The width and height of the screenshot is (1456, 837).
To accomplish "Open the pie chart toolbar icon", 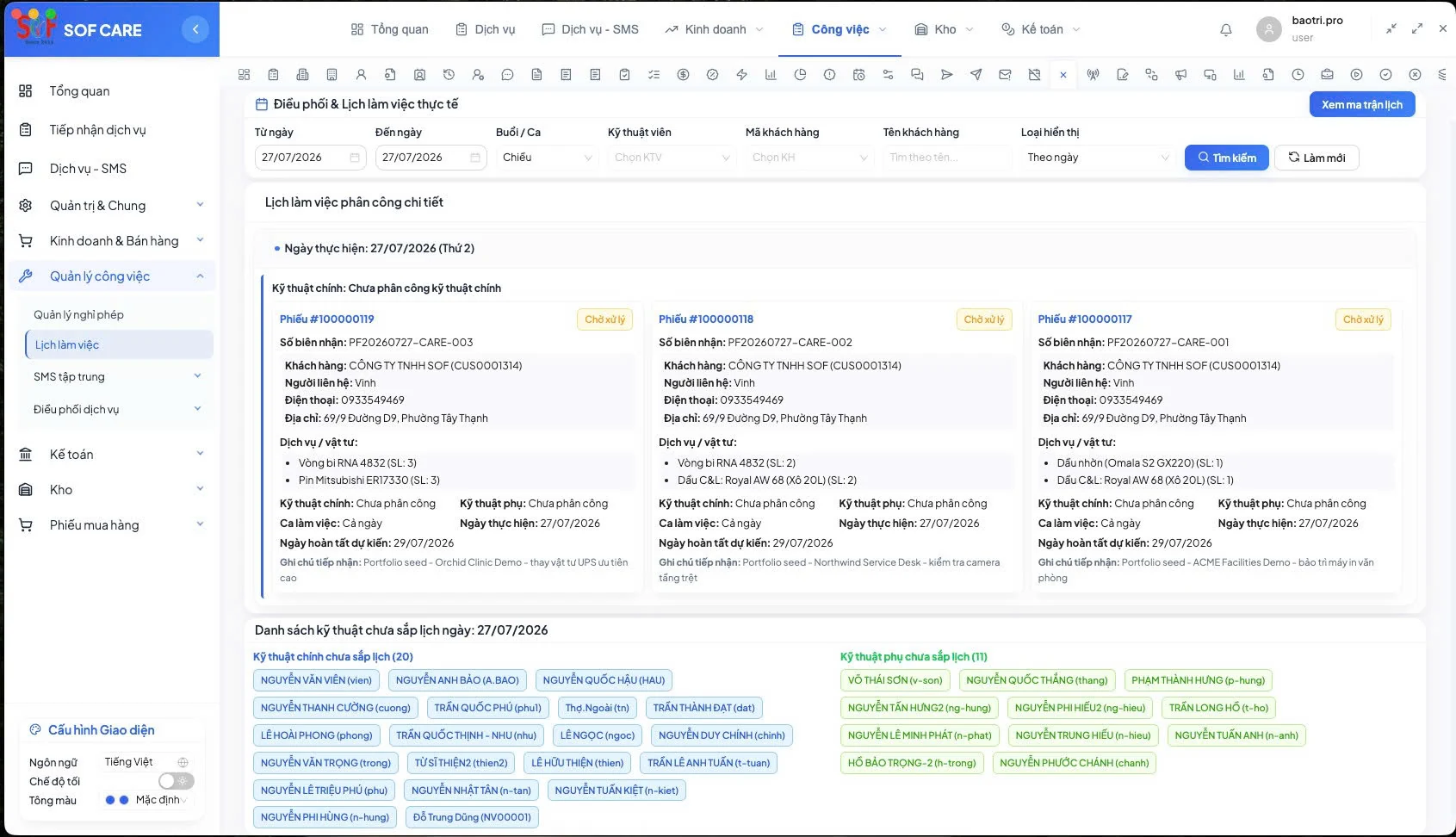I will tap(800, 75).
